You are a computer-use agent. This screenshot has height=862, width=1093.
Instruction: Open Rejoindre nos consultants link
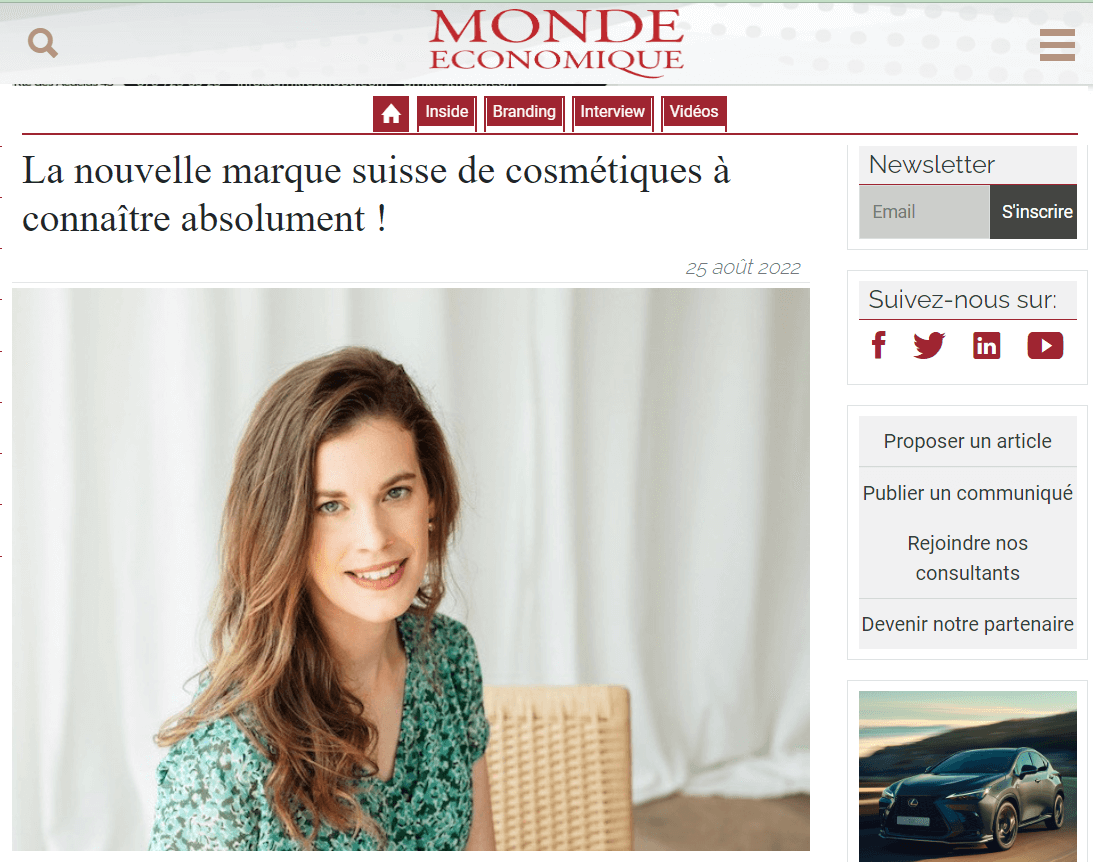pyautogui.click(x=968, y=558)
